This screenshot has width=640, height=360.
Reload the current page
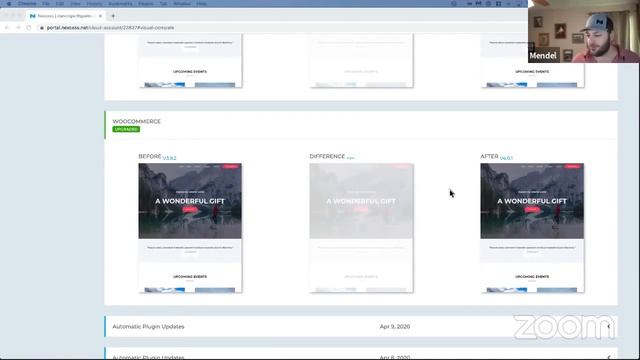[x=29, y=28]
